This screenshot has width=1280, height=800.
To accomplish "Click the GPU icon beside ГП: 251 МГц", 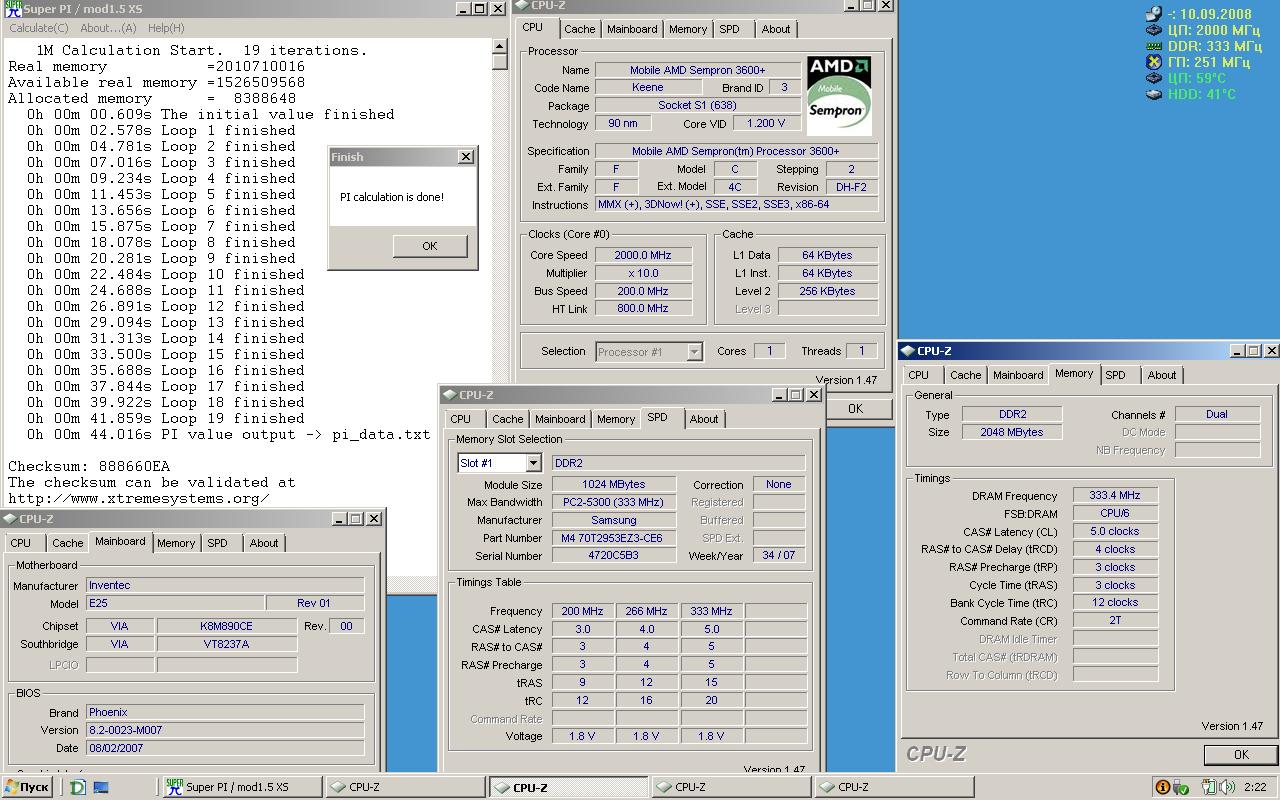I will [1154, 62].
